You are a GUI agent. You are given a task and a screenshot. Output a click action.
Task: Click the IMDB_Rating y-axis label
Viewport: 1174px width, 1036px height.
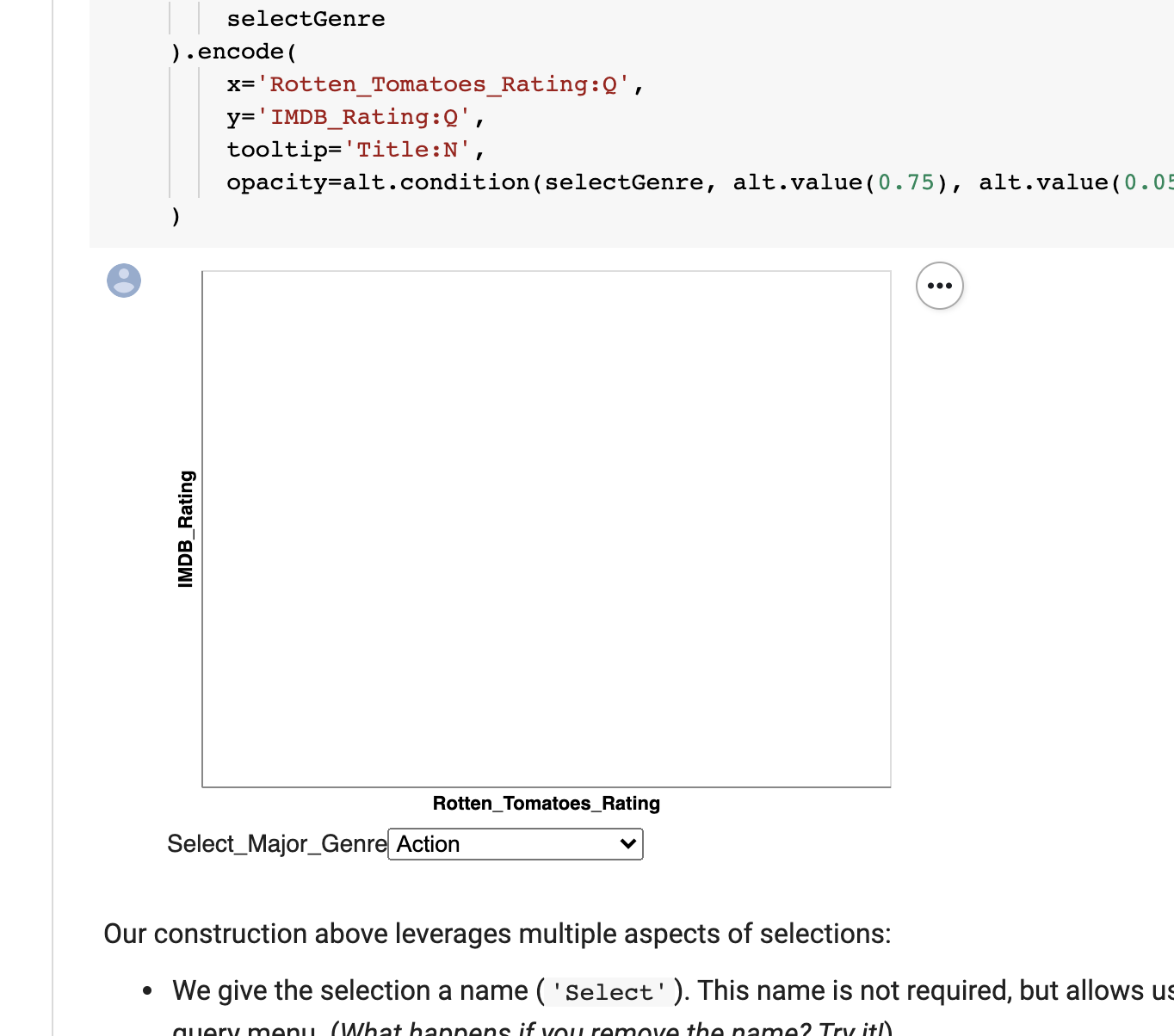pos(185,528)
